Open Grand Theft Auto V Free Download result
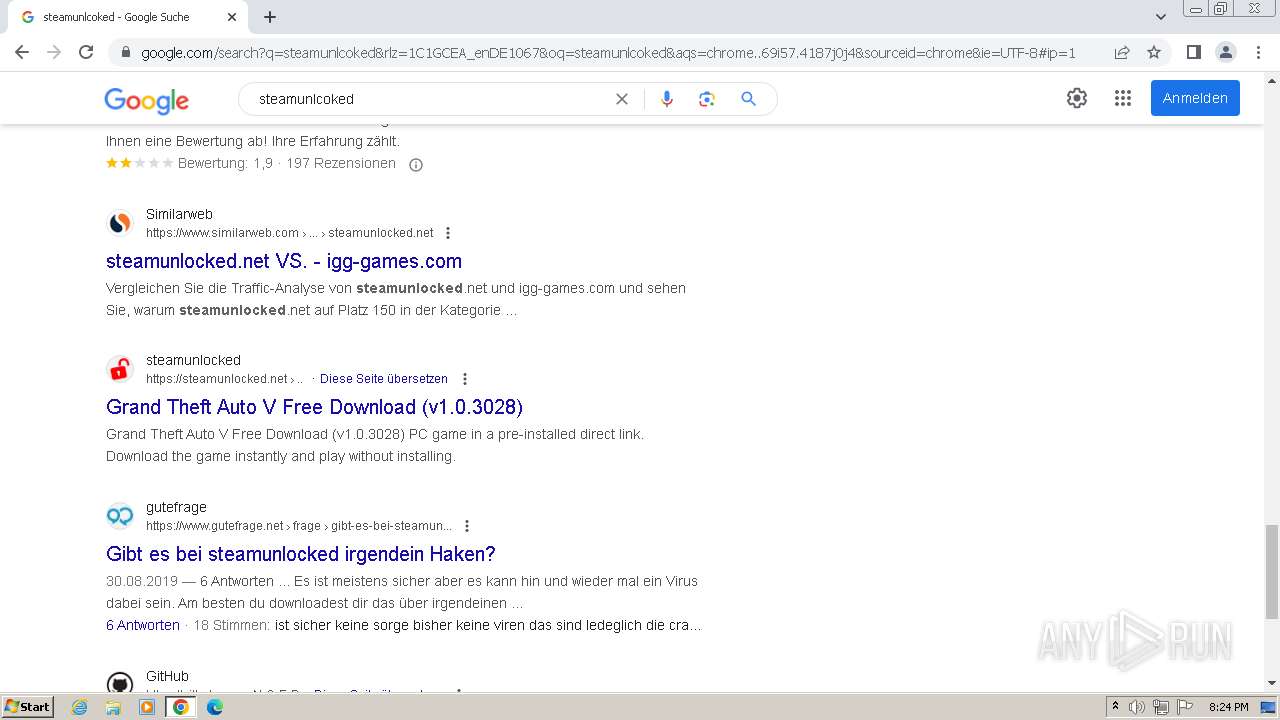Image resolution: width=1280 pixels, height=720 pixels. point(314,407)
